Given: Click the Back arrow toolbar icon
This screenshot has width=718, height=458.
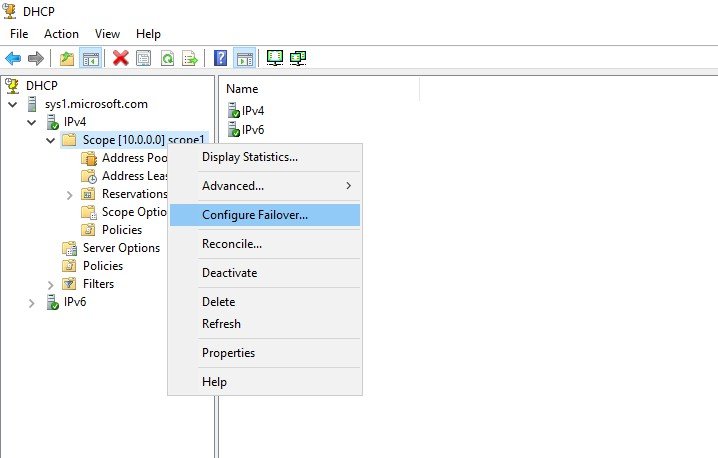Looking at the screenshot, I should (13, 58).
